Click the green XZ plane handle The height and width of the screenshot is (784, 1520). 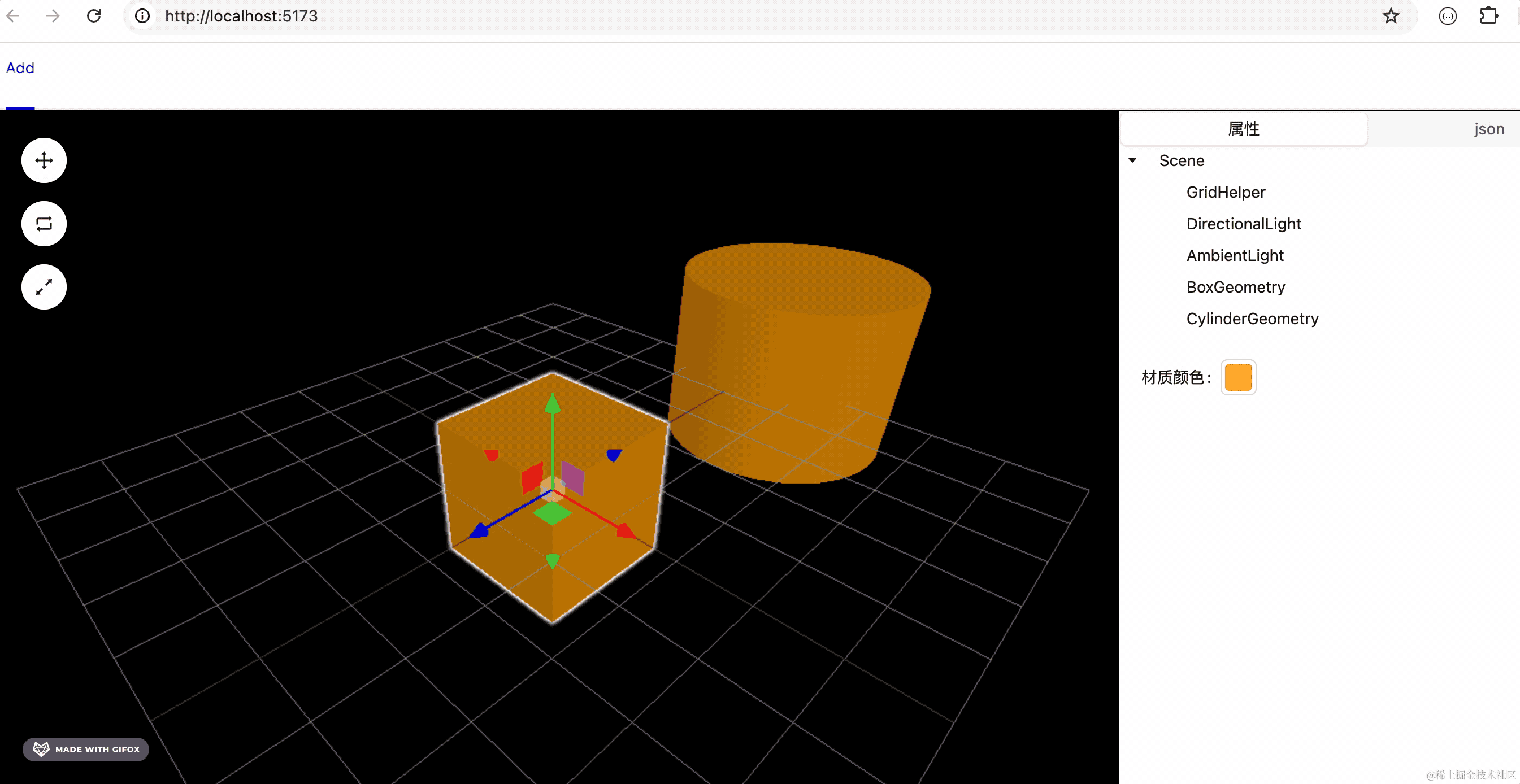point(551,513)
